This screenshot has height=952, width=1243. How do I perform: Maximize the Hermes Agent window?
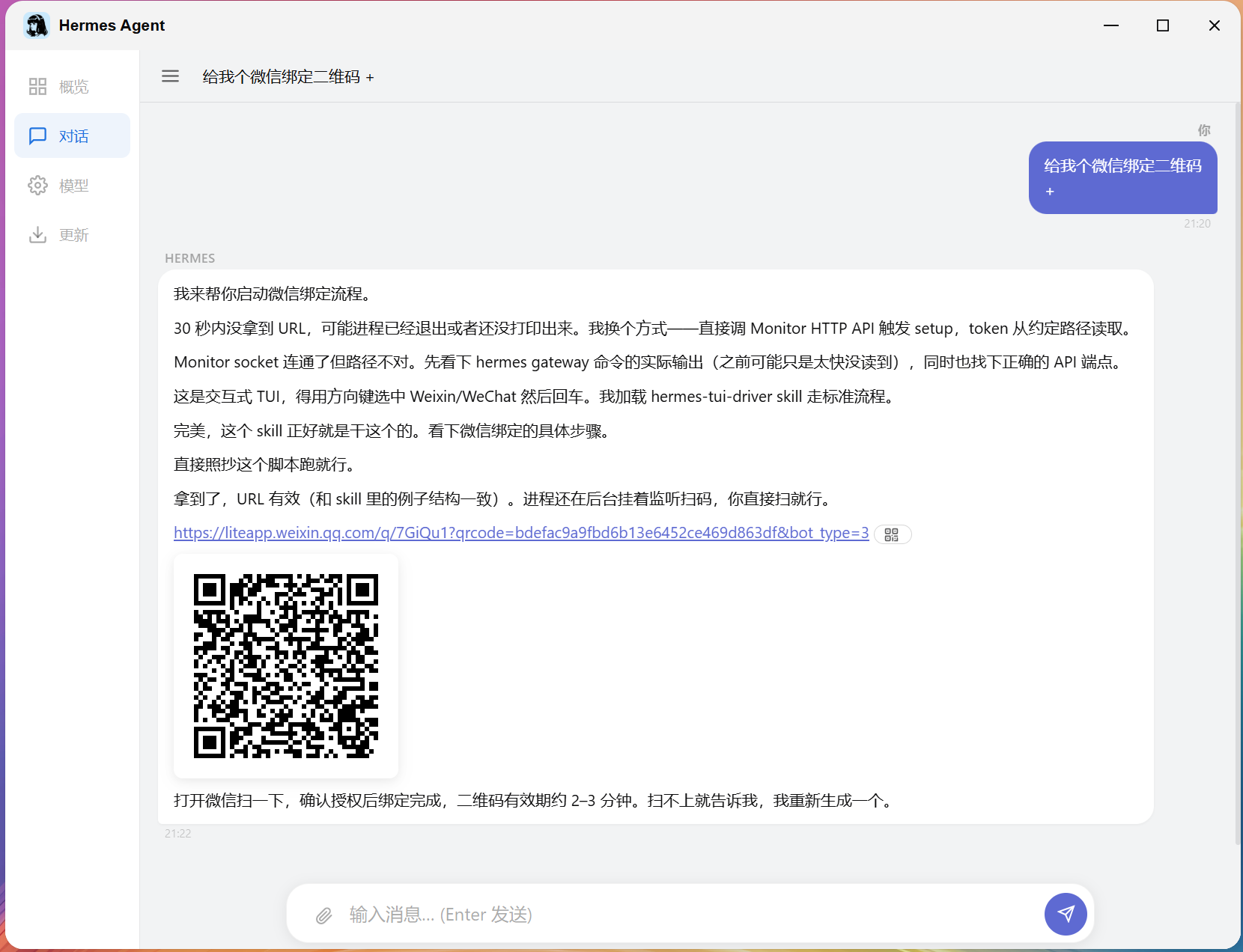coord(1163,25)
